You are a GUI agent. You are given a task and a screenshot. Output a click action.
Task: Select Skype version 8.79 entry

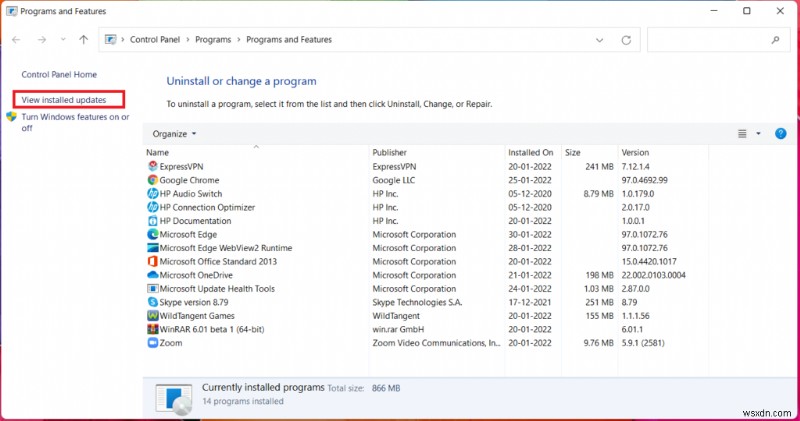(194, 302)
